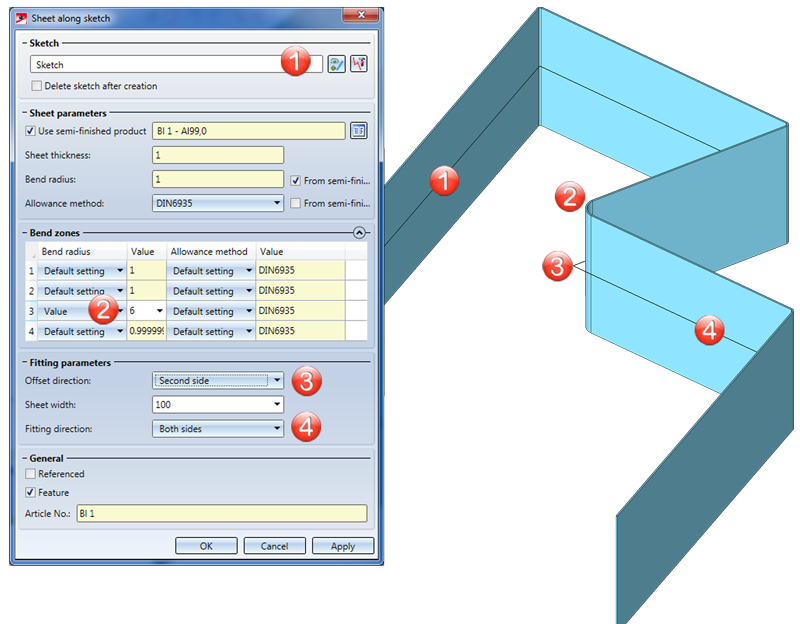This screenshot has height=624, width=800.
Task: Click row 4 DIN6935 value cell
Action: (301, 331)
